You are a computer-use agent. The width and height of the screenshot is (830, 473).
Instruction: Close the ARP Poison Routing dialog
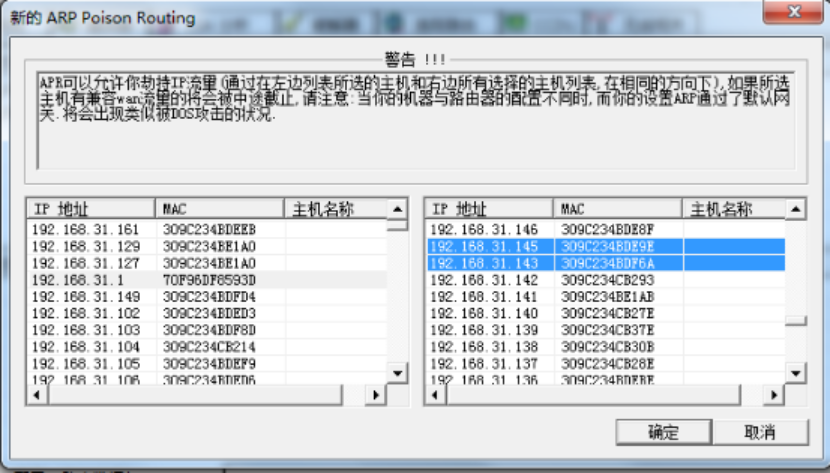[793, 12]
